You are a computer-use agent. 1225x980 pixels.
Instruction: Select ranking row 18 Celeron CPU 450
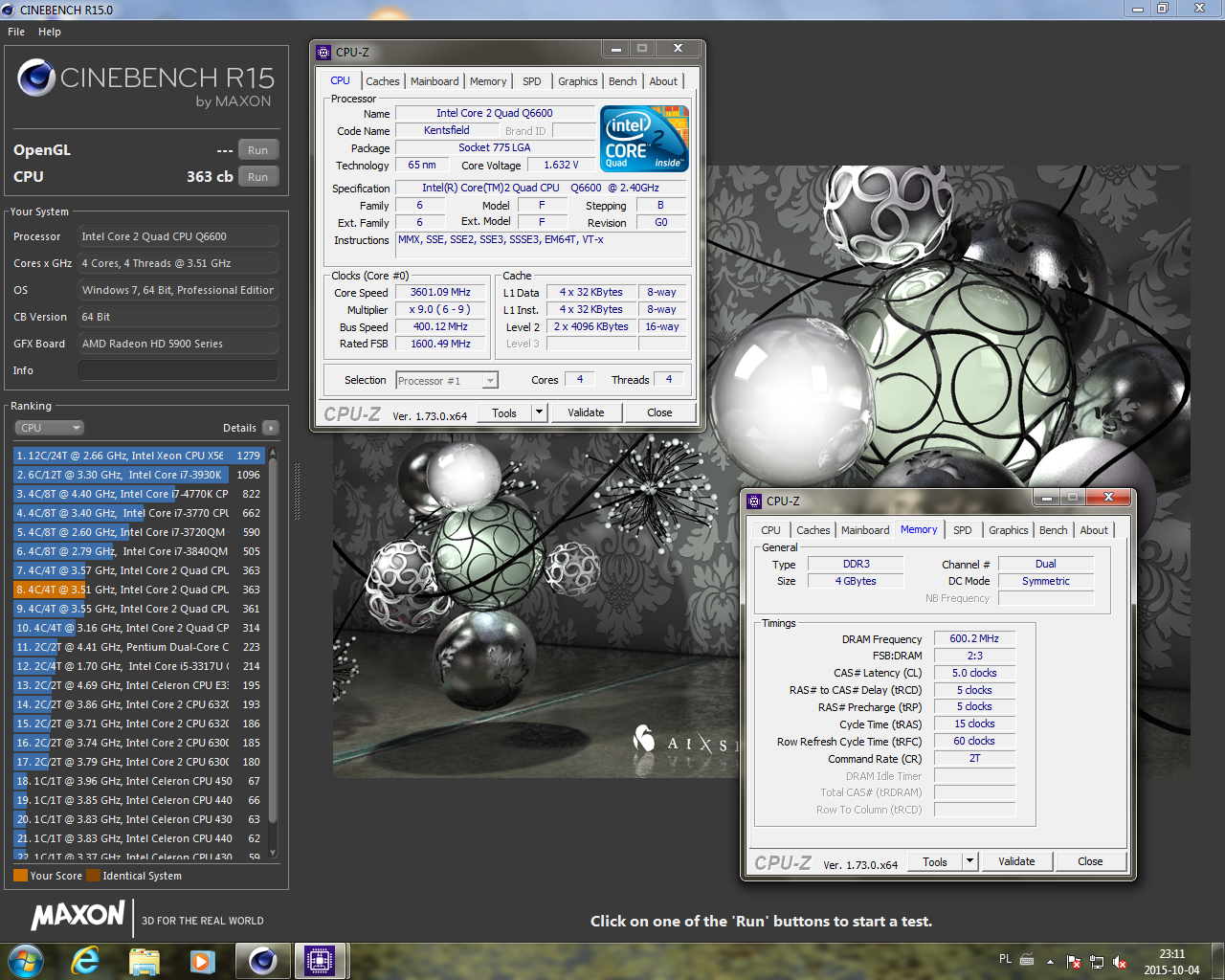coord(139,781)
